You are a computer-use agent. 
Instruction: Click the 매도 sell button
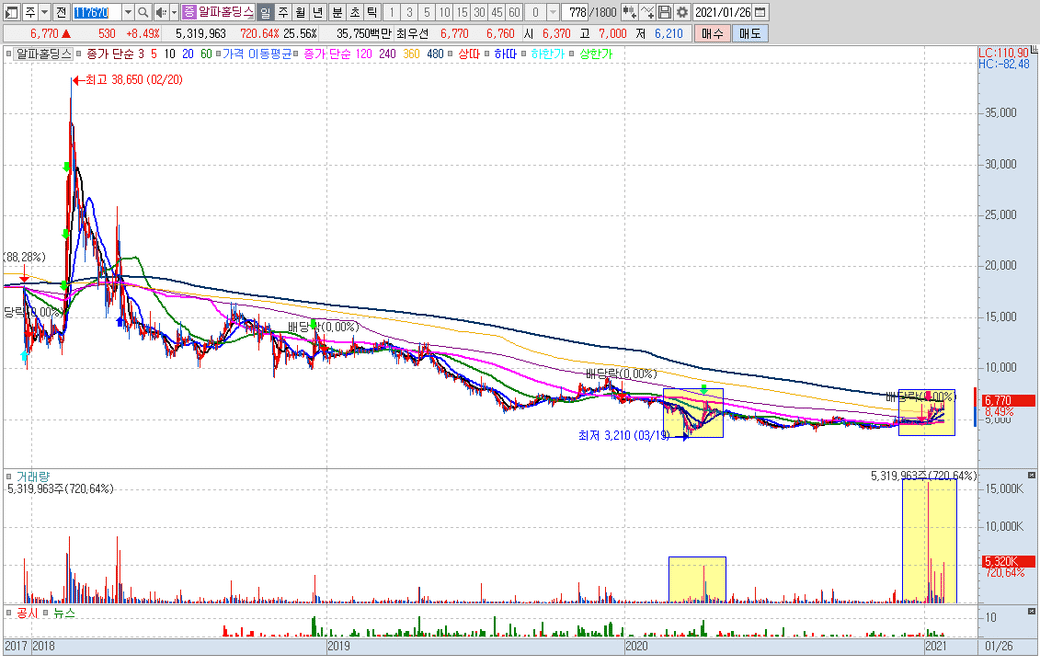[x=749, y=33]
